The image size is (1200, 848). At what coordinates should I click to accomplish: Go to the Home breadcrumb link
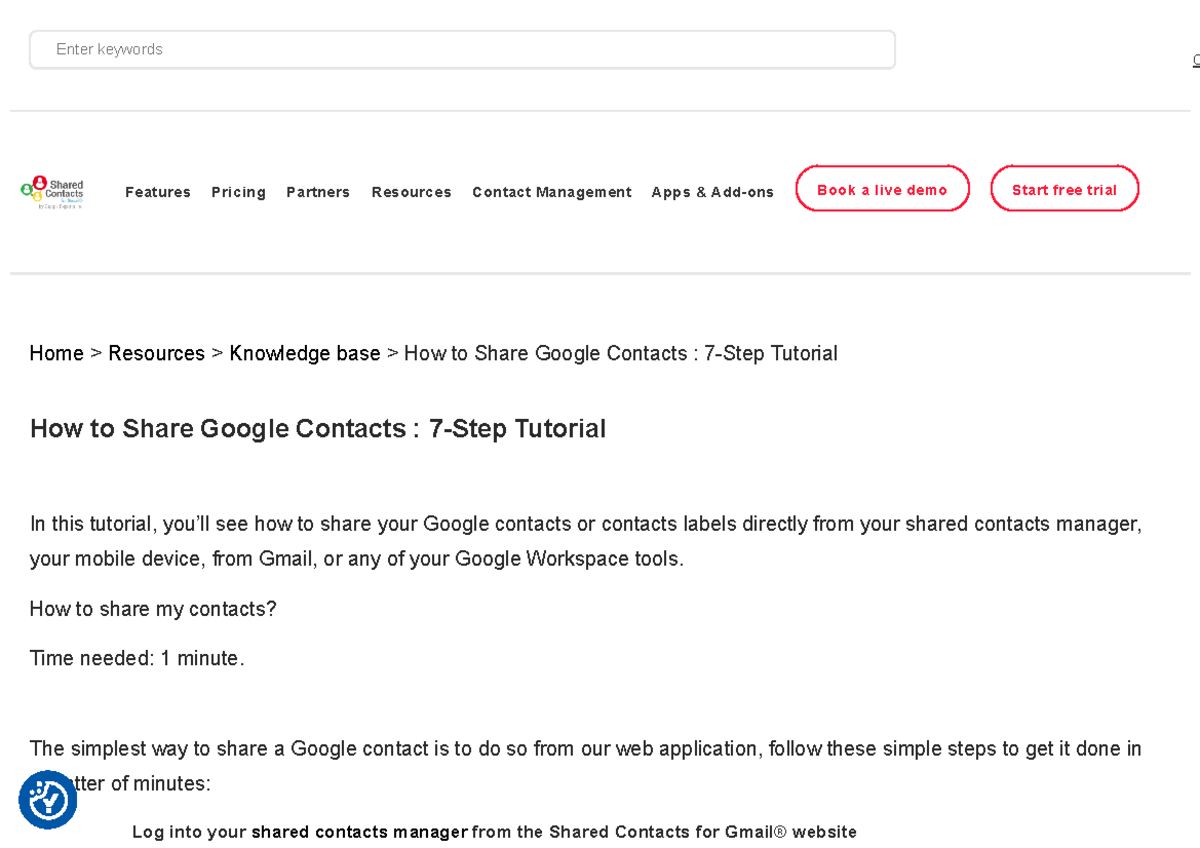point(56,353)
